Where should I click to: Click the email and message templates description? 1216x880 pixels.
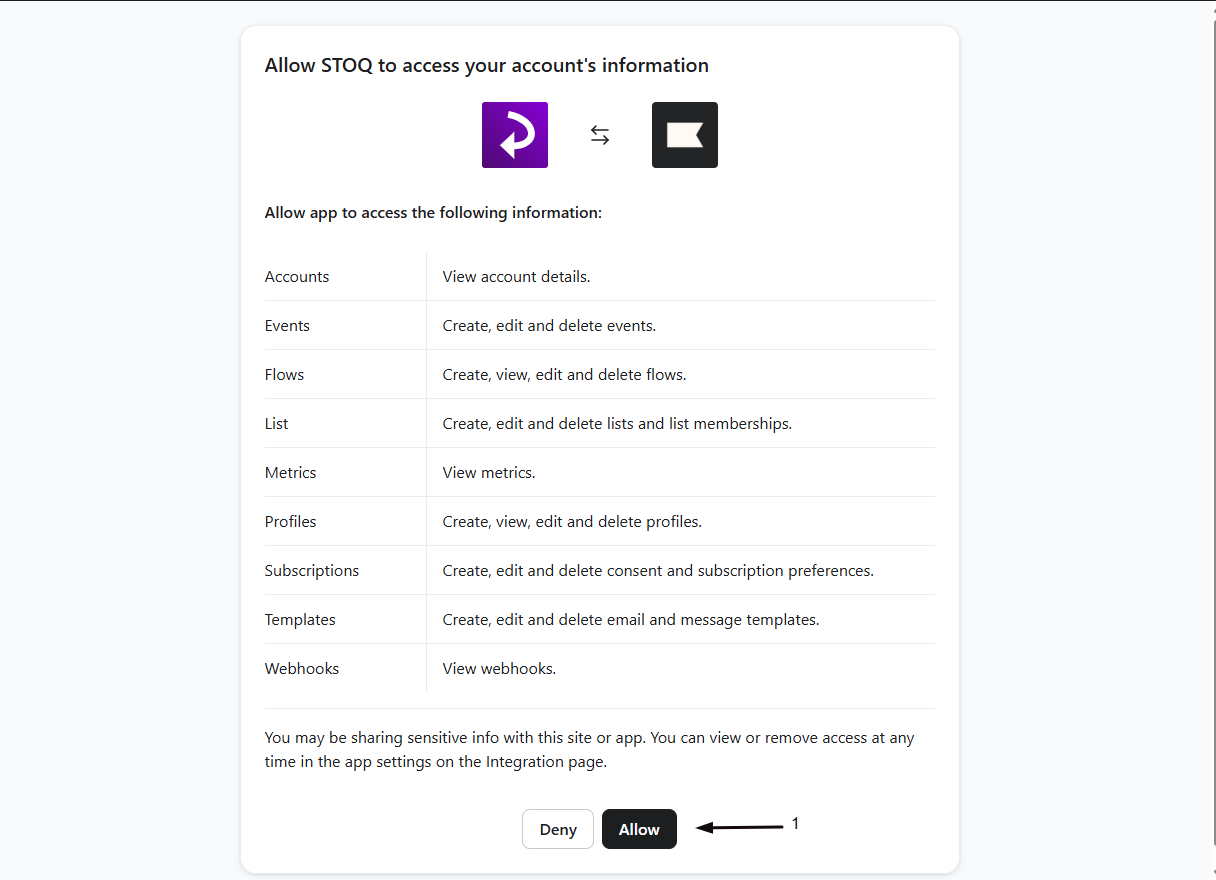pos(631,620)
